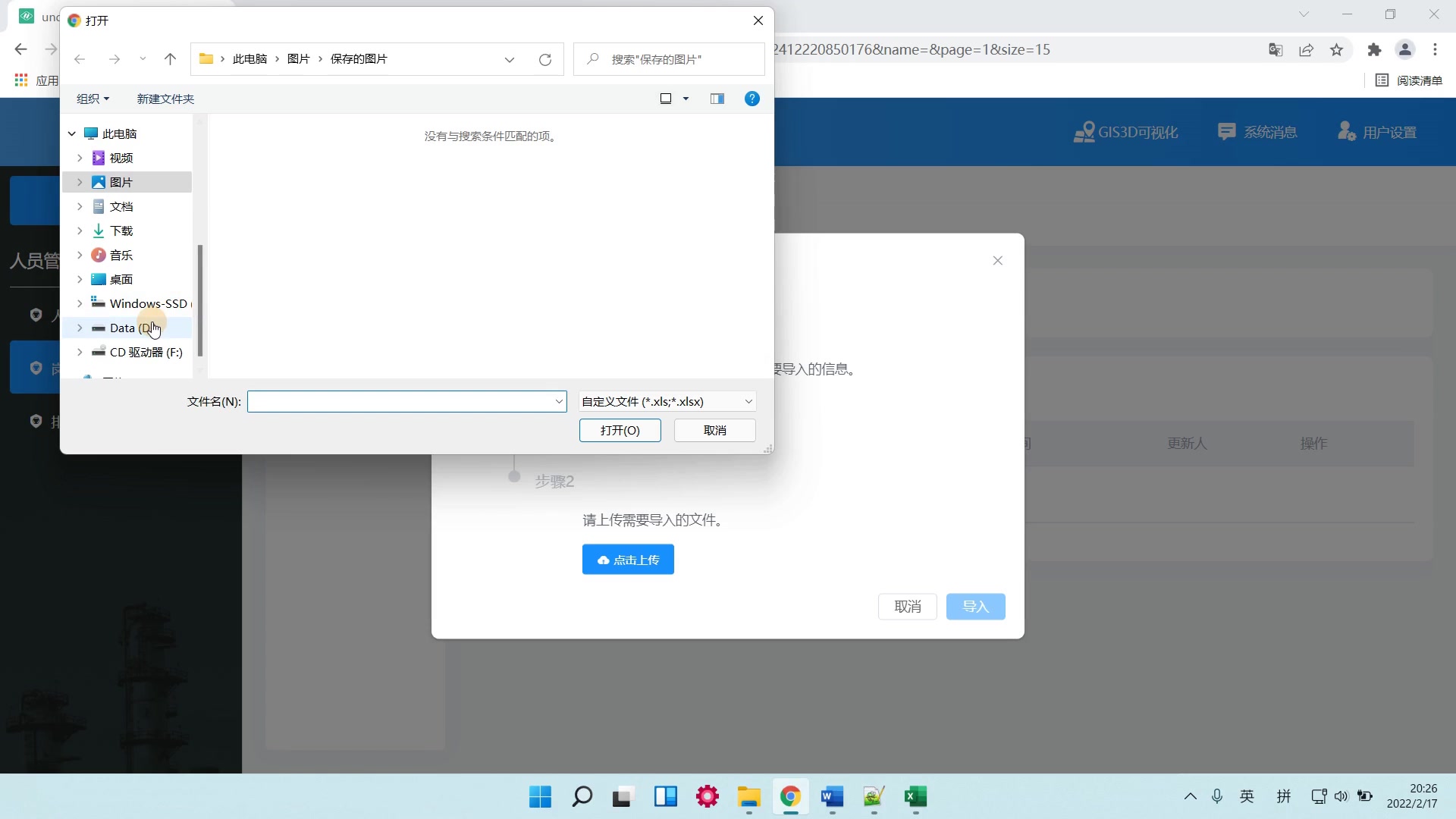Open the view options dropdown arrow
Image resolution: width=1456 pixels, height=819 pixels.
point(686,99)
